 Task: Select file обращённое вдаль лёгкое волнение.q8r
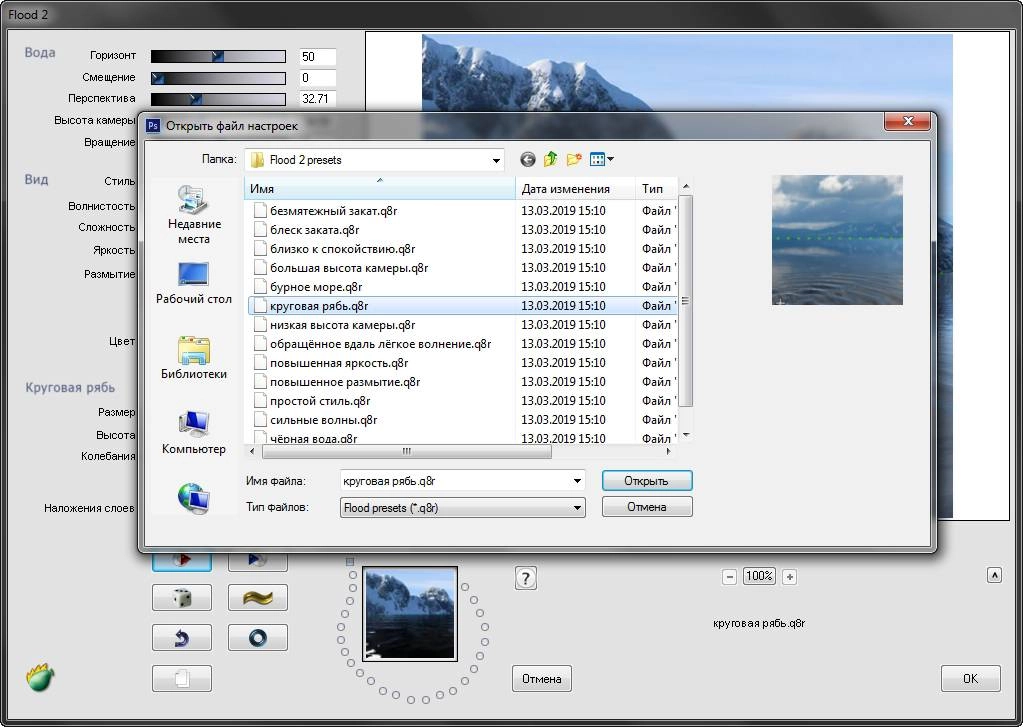380,343
